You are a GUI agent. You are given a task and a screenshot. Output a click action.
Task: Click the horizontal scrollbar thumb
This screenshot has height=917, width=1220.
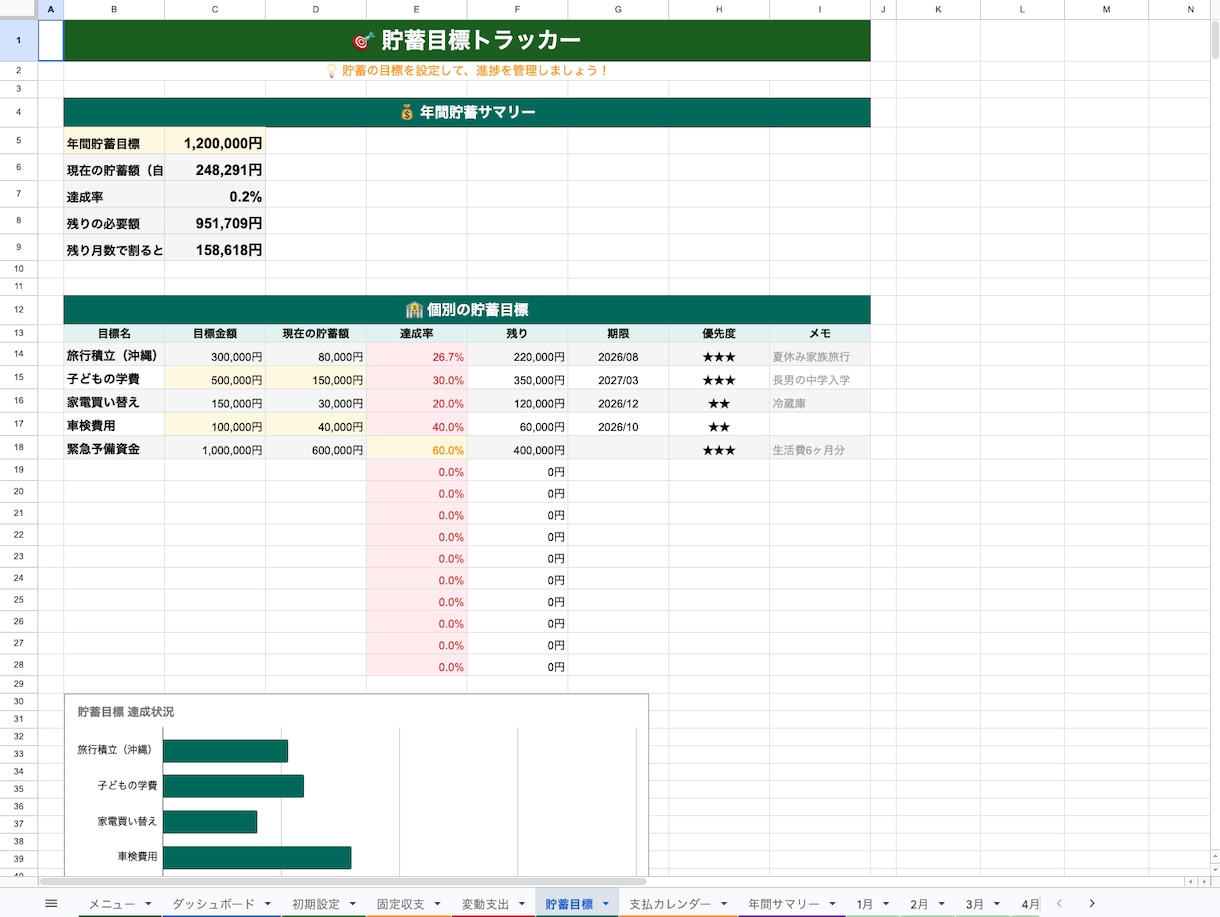point(342,882)
